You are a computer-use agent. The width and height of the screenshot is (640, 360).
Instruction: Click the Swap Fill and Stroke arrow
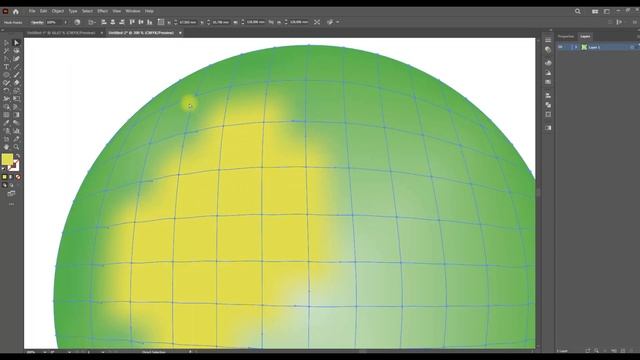(18, 156)
